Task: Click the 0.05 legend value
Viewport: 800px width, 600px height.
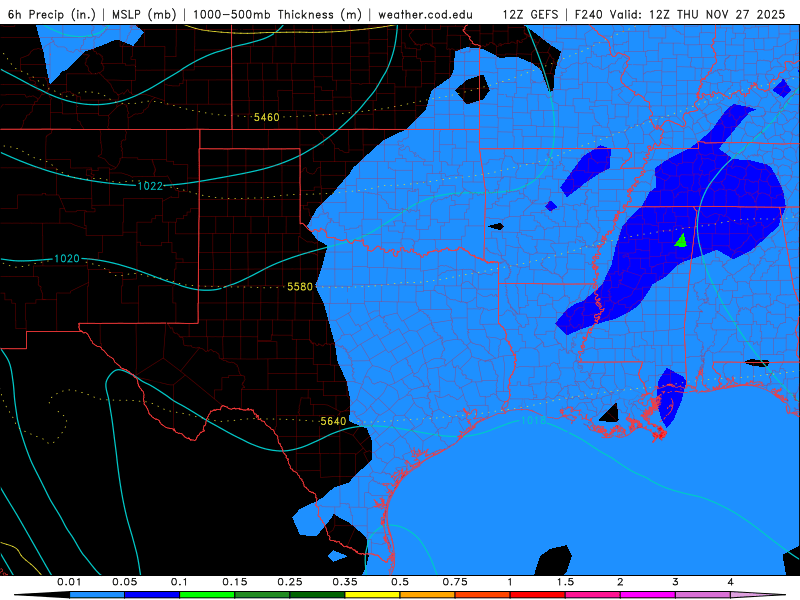Action: click(x=124, y=582)
